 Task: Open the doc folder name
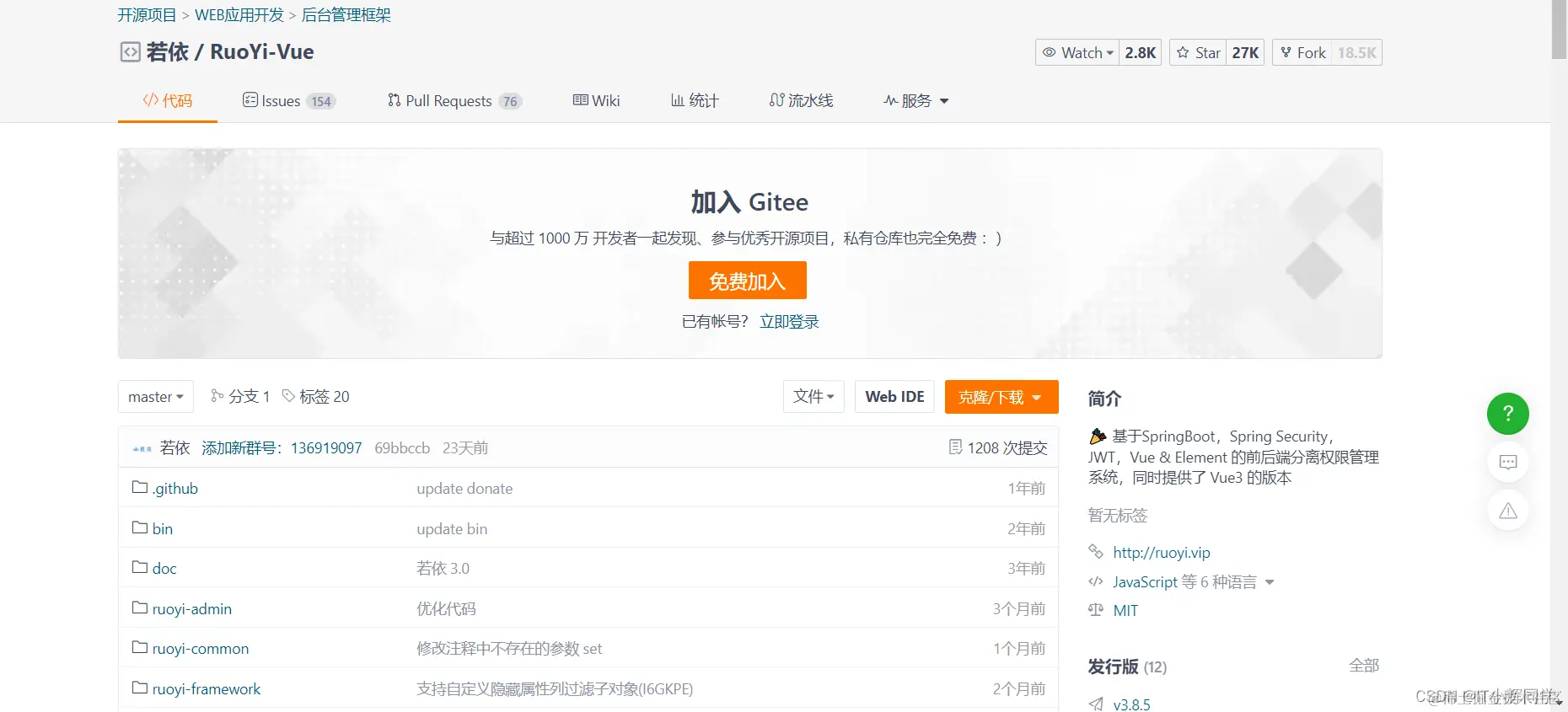coord(164,569)
